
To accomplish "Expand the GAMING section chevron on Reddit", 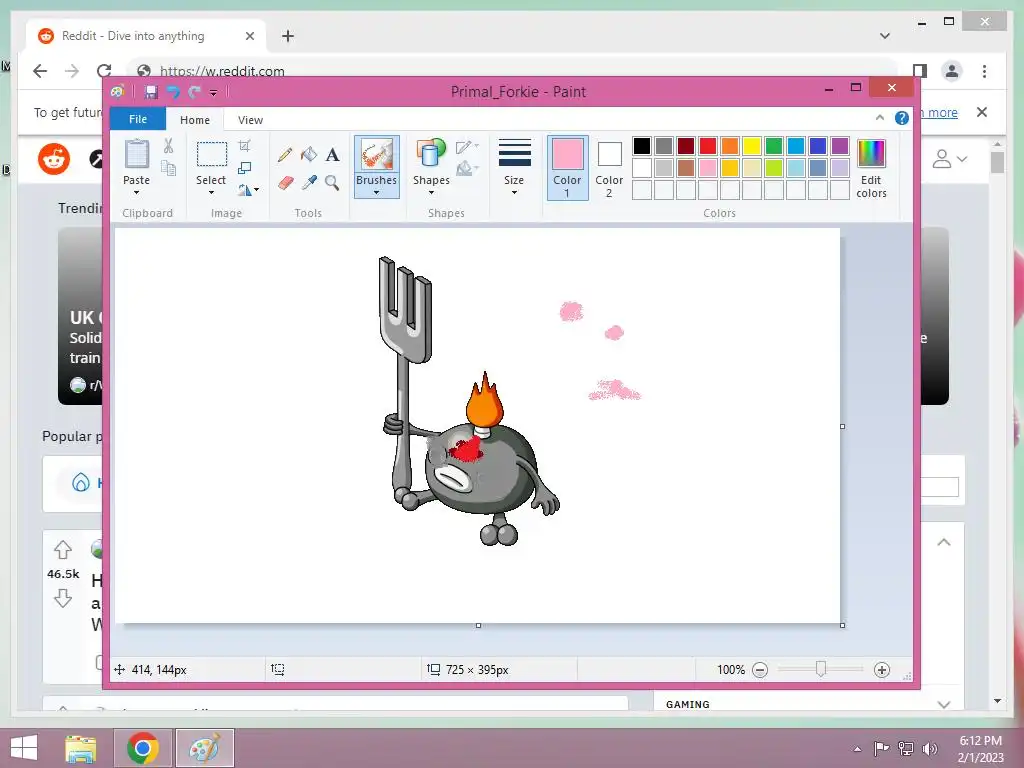I will pos(944,705).
